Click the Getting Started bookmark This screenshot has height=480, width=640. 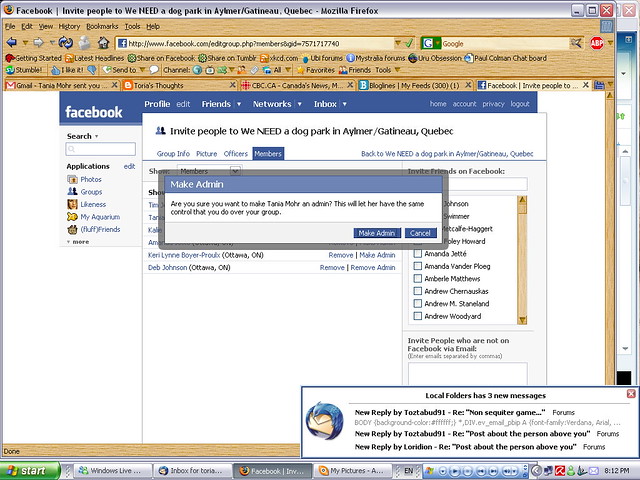33,58
